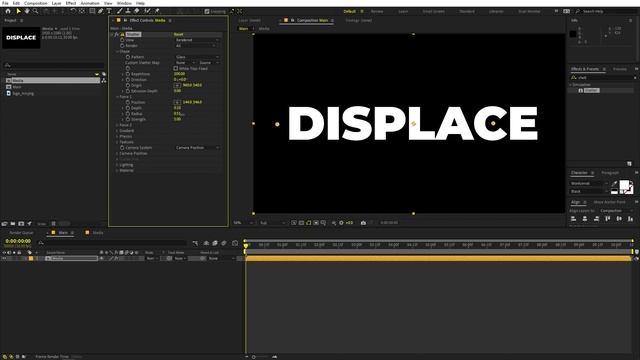This screenshot has height=360, width=640.
Task: Toggle Shatter effect fx switch
Action: click(117, 34)
